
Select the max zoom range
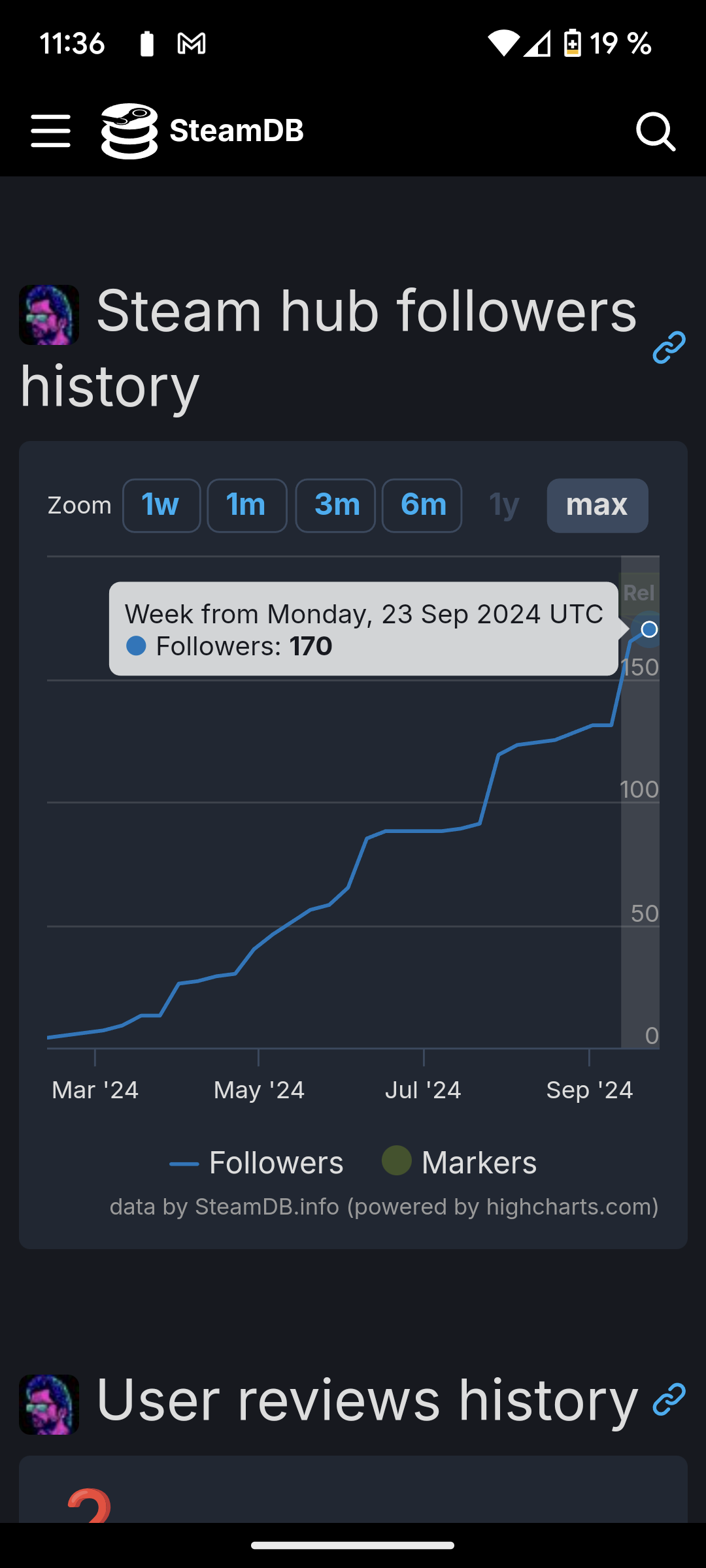click(597, 505)
